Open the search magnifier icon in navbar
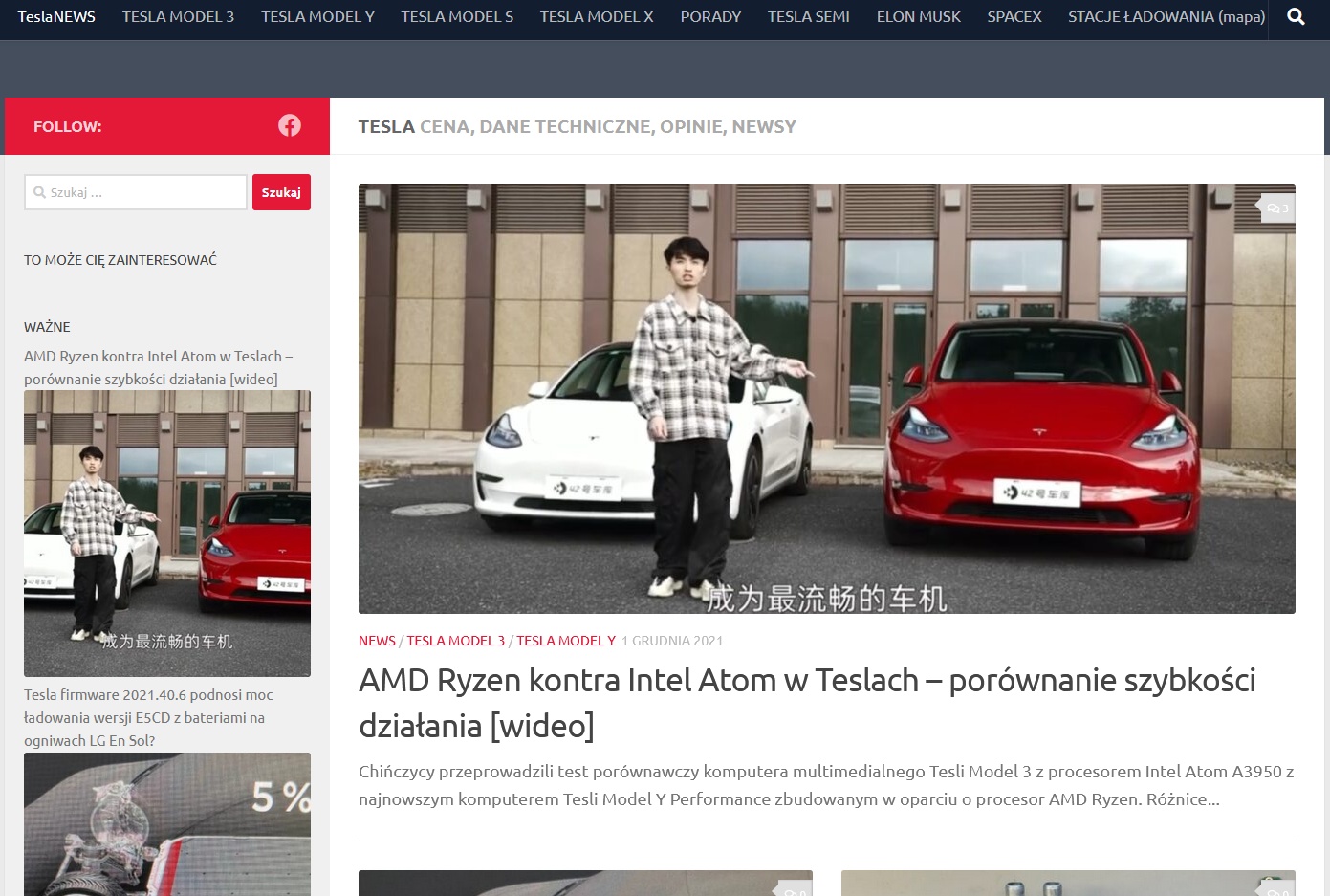The image size is (1330, 896). pos(1296,16)
